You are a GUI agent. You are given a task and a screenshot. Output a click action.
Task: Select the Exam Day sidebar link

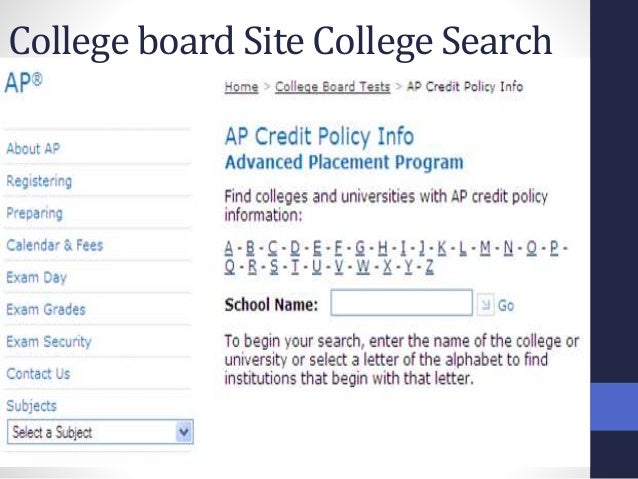tap(36, 278)
